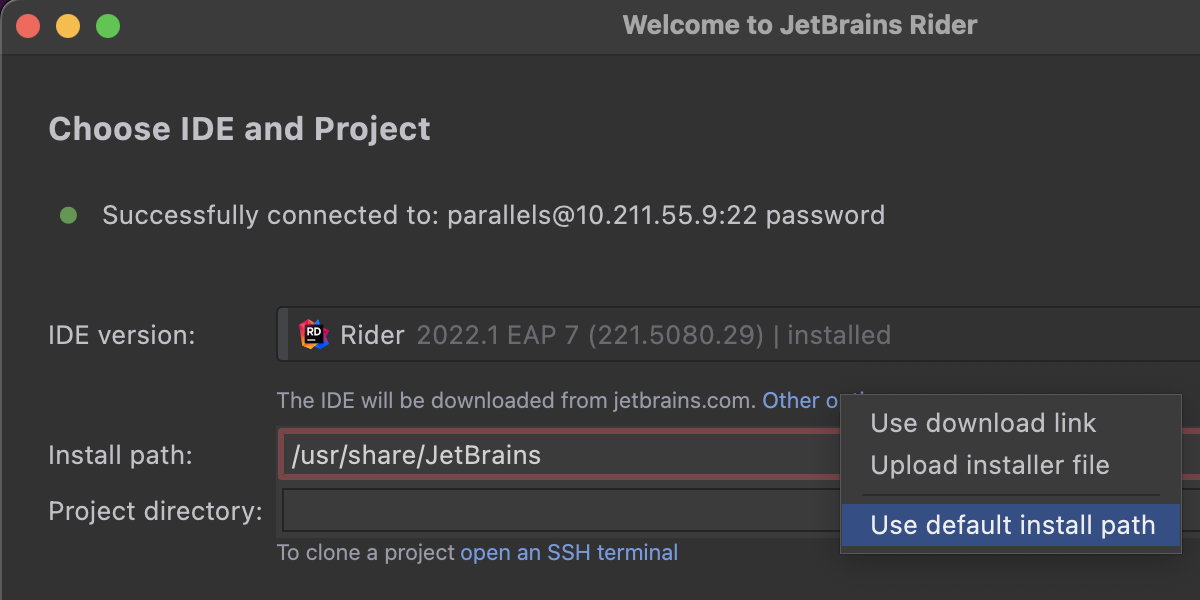Maximize the window using the green button
1200x600 pixels.
click(x=107, y=26)
